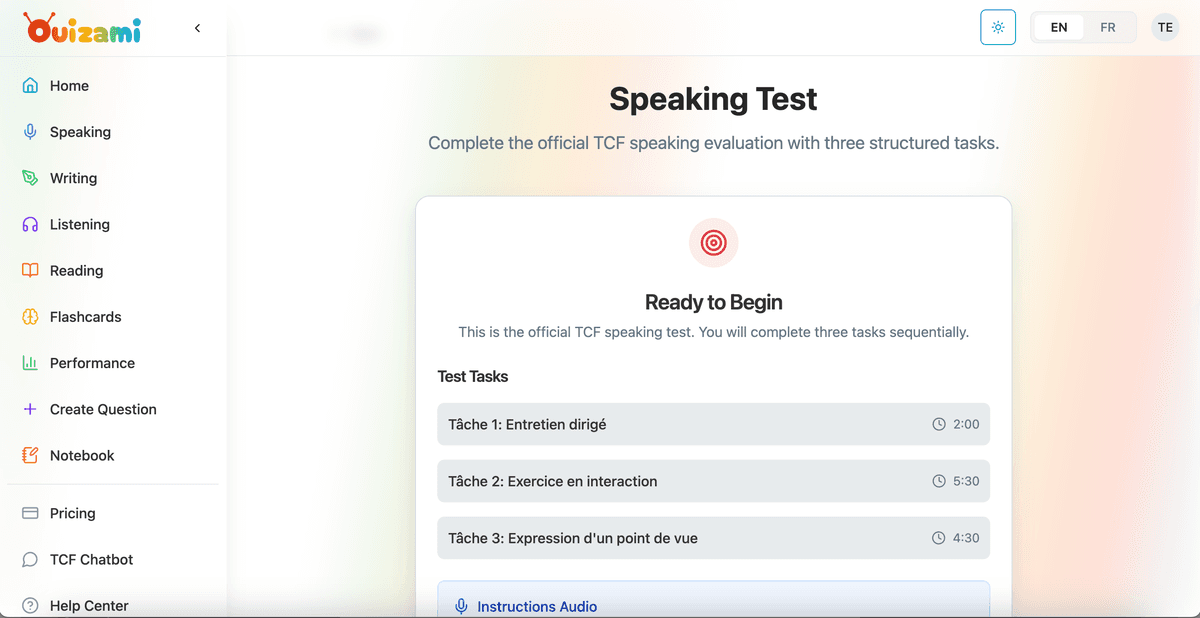1200x618 pixels.
Task: Select the Flashcards icon
Action: pyautogui.click(x=31, y=316)
